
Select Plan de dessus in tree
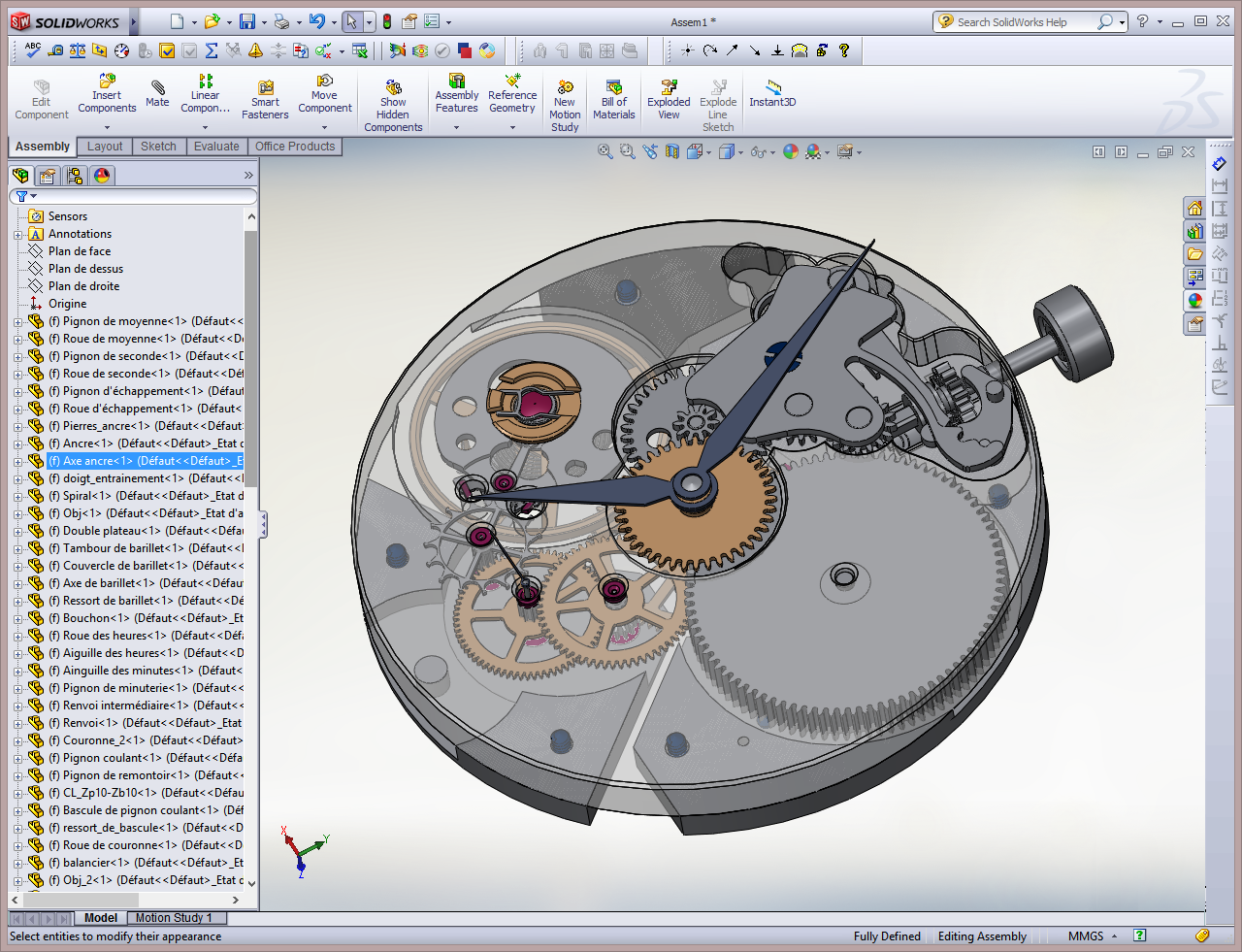pyautogui.click(x=85, y=269)
